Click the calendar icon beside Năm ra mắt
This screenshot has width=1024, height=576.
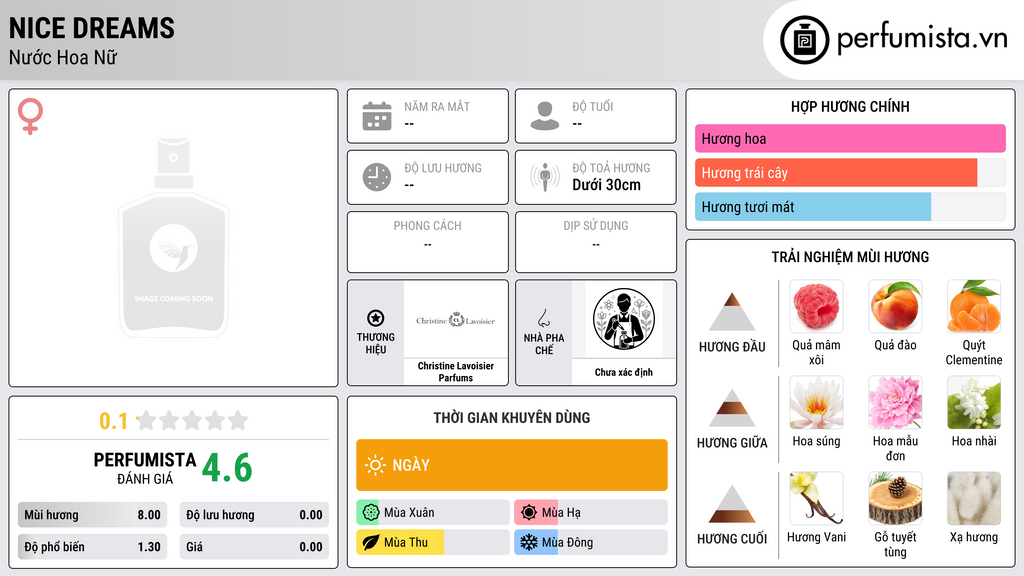coord(377,116)
